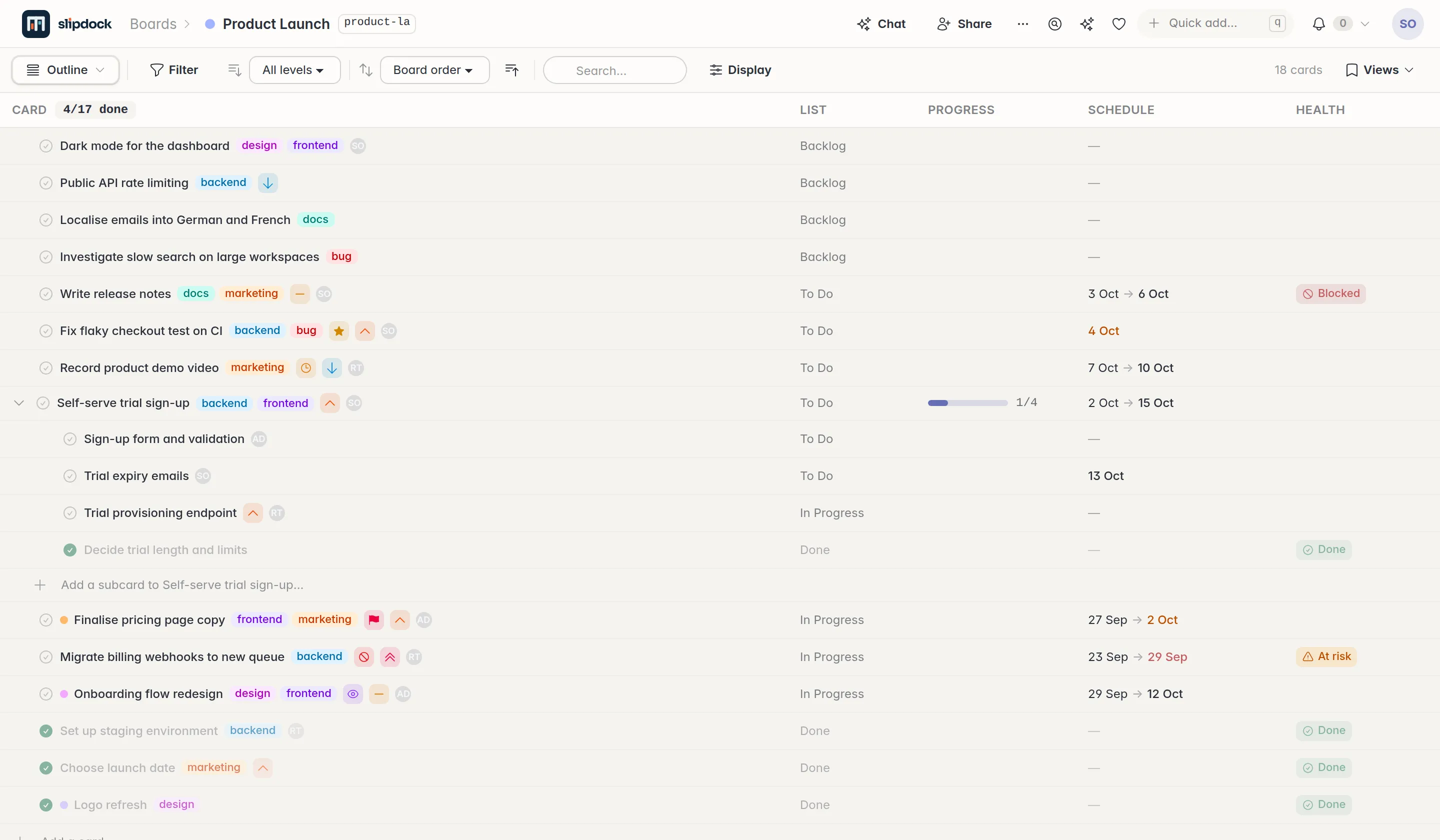Open the more options ellipsis menu
The width and height of the screenshot is (1440, 840).
(x=1023, y=24)
